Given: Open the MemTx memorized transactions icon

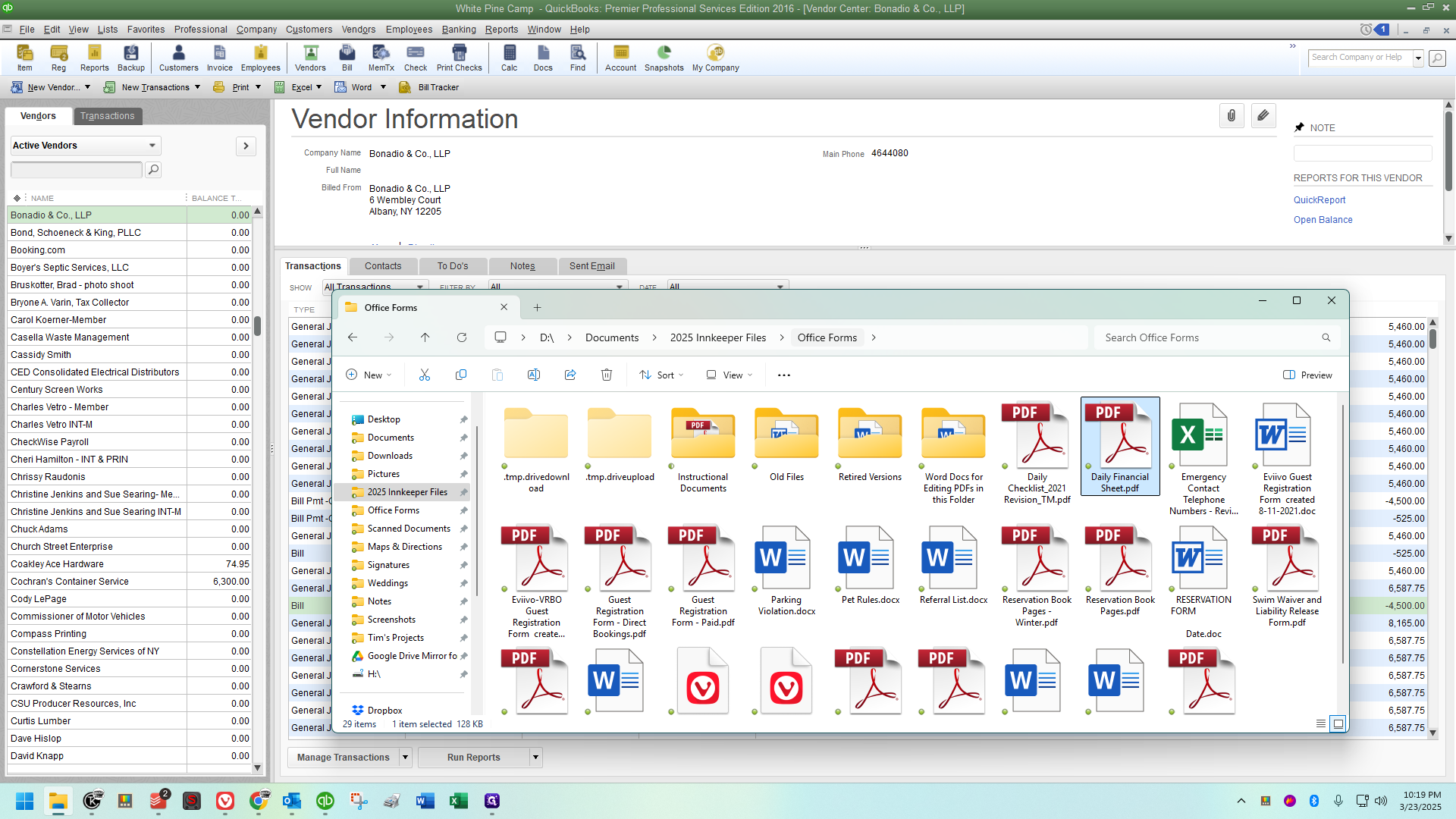Looking at the screenshot, I should coord(381,58).
